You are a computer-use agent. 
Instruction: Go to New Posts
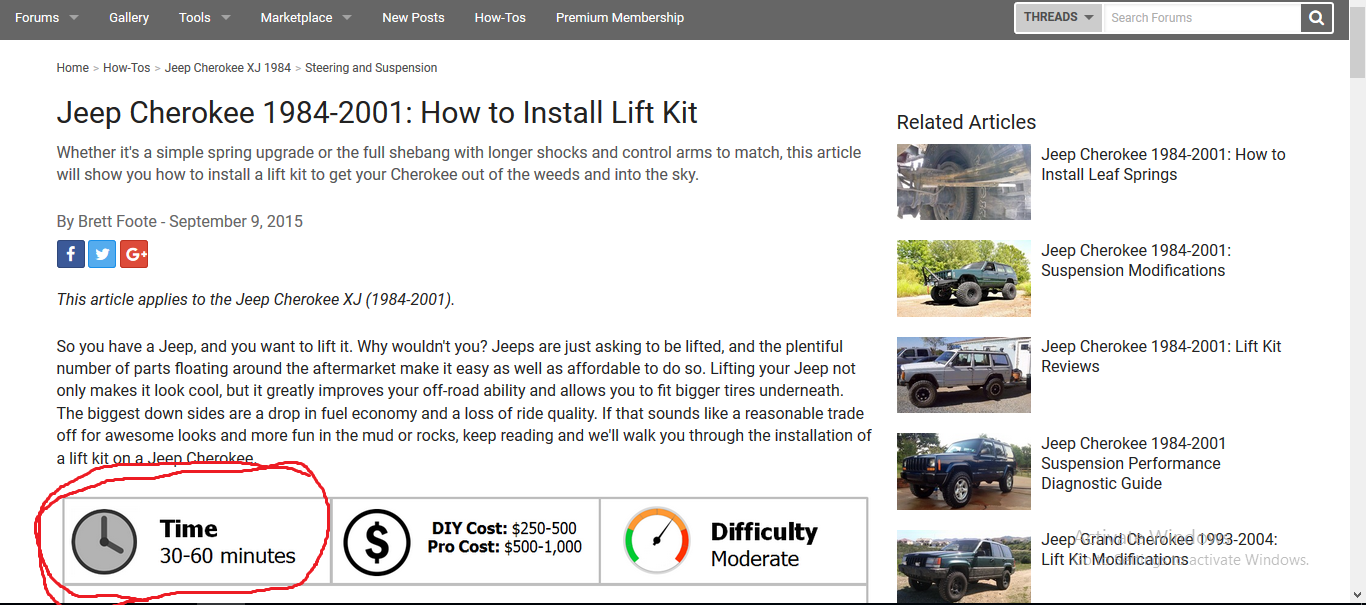[413, 17]
